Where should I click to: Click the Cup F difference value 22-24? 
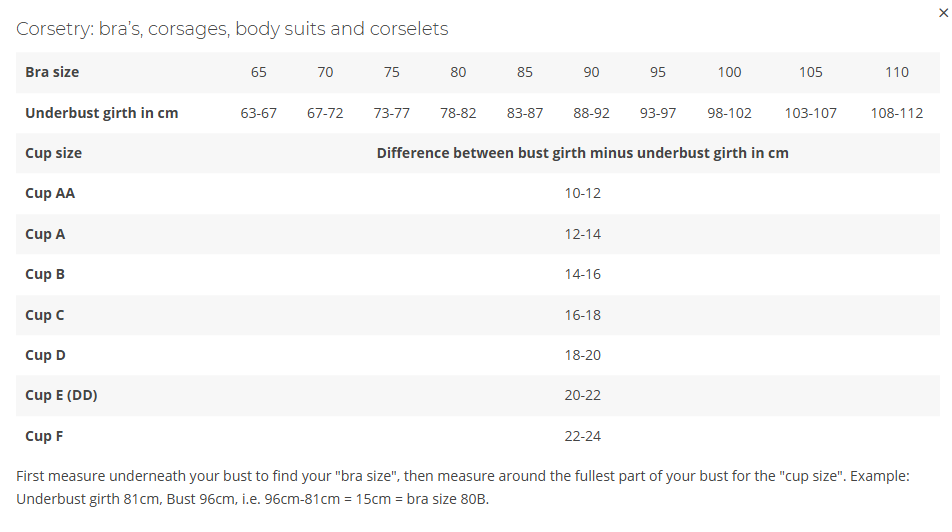click(582, 436)
